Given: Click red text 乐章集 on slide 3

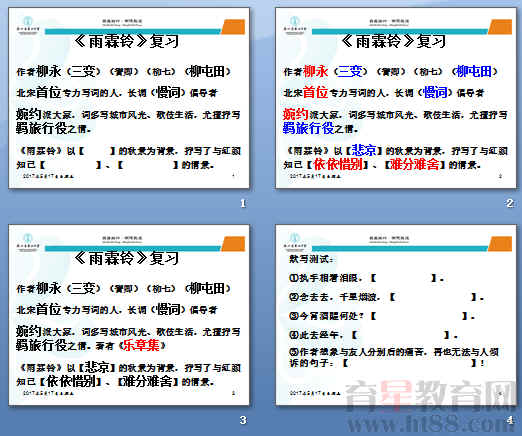Looking at the screenshot, I should 141,345.
